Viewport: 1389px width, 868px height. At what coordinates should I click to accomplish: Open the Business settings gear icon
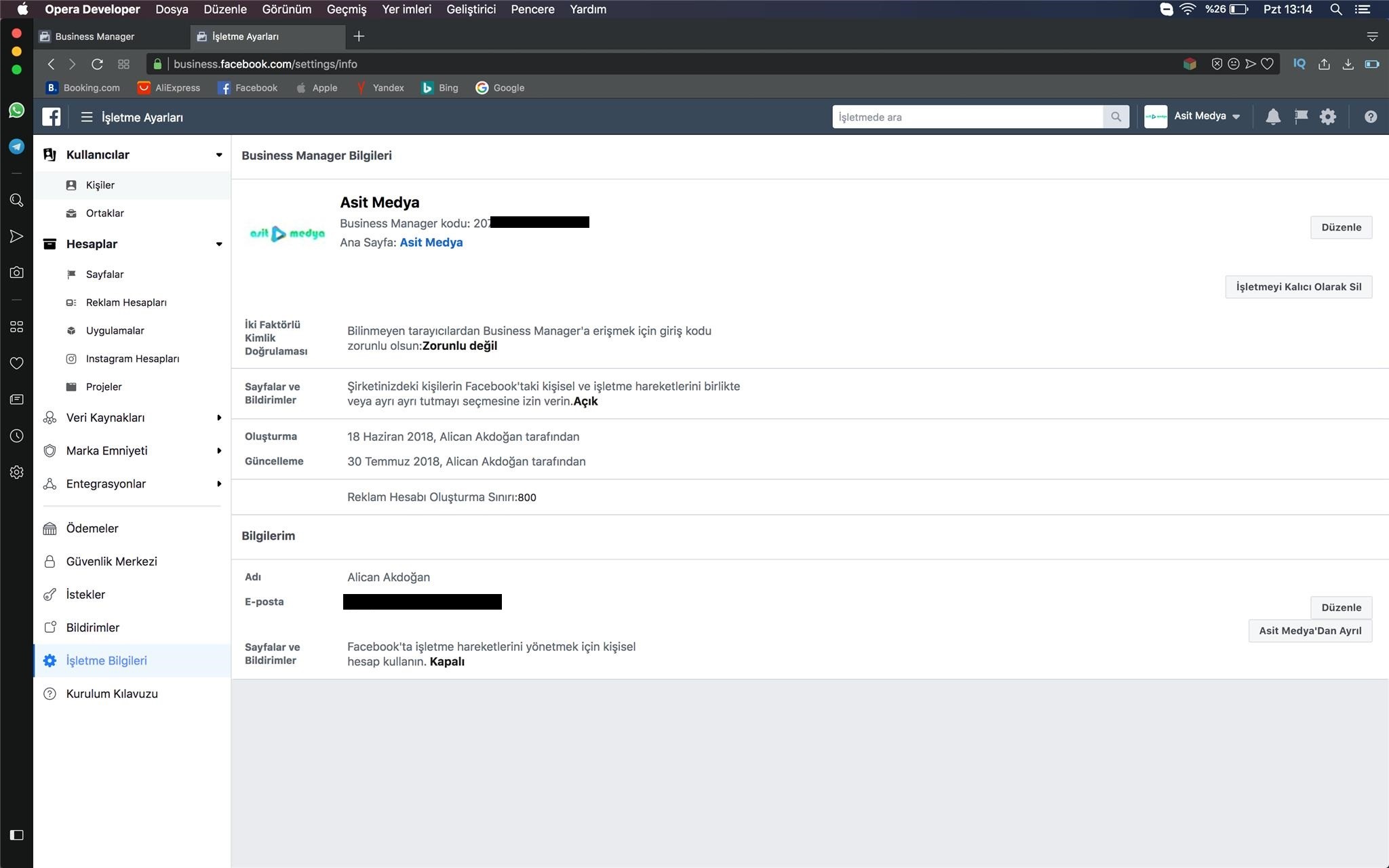coord(1328,117)
